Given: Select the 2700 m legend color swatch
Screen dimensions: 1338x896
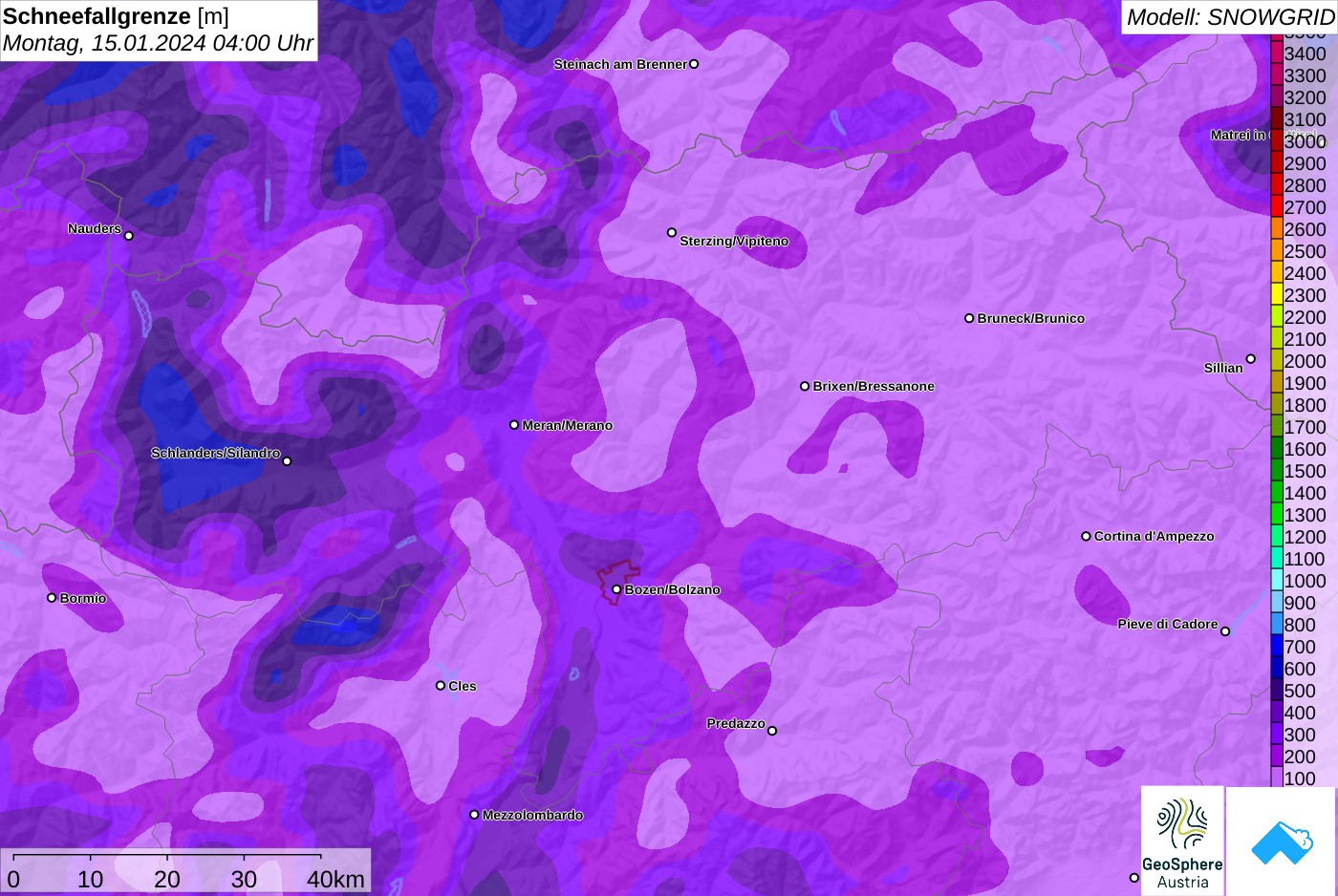Looking at the screenshot, I should pyautogui.click(x=1277, y=207).
